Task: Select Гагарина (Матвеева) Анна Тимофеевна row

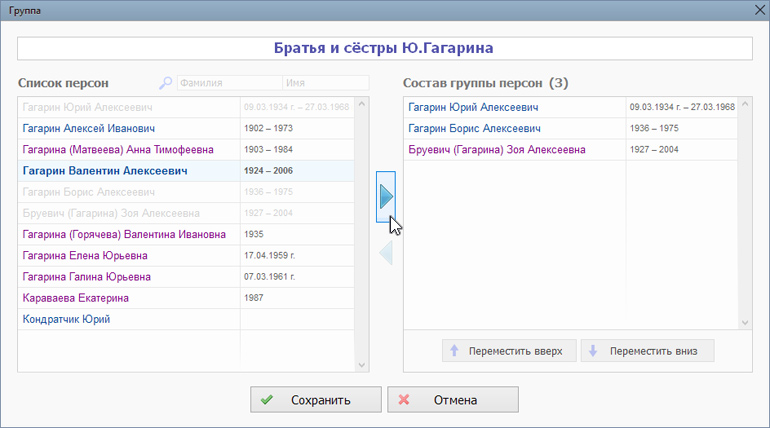Action: (186, 150)
